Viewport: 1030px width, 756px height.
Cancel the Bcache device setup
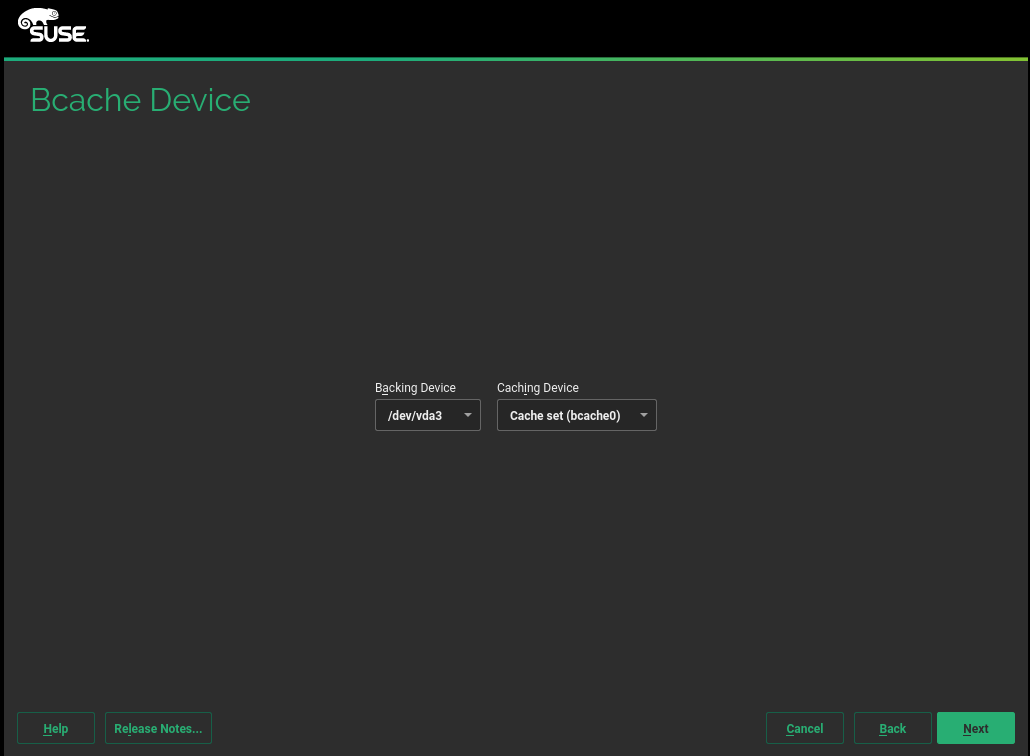coord(804,728)
